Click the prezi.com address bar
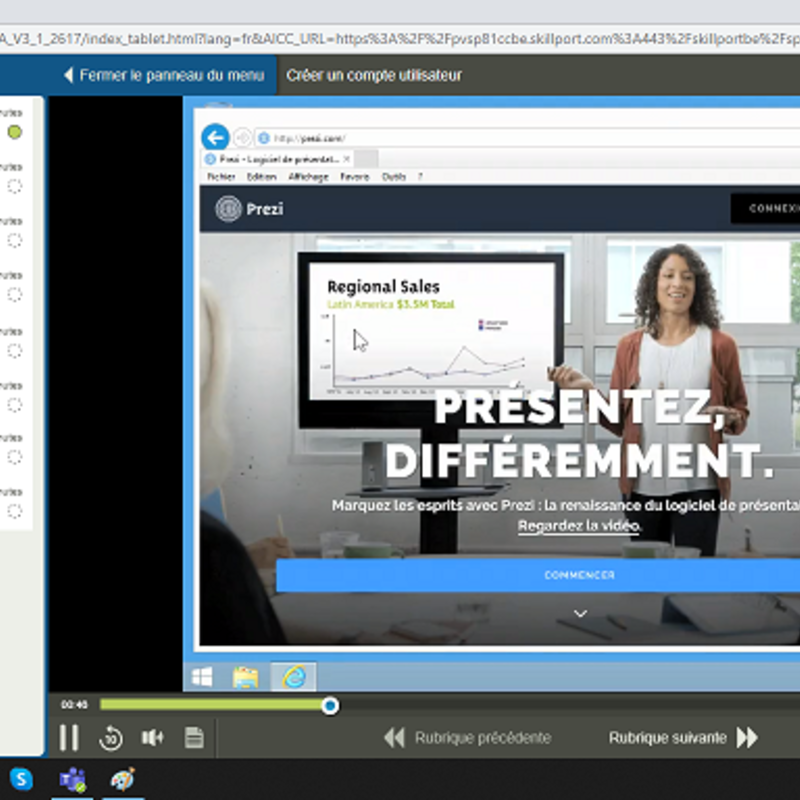 pos(526,138)
